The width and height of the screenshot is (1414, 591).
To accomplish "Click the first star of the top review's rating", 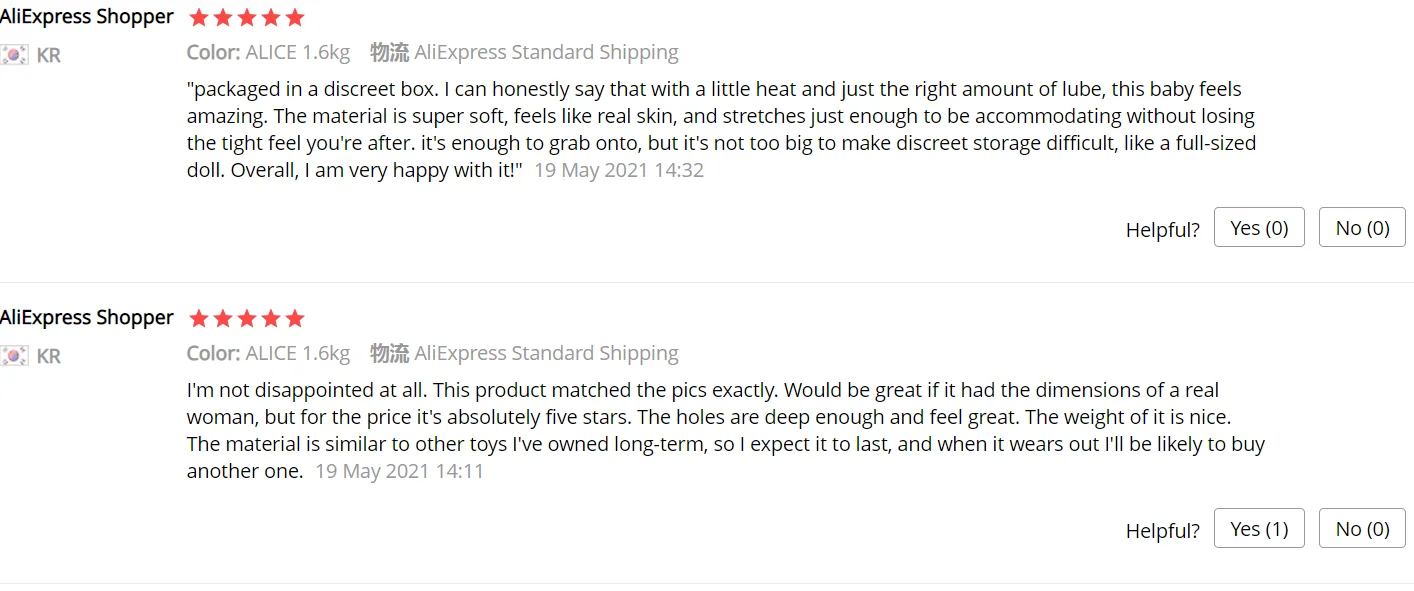I will click(199, 18).
